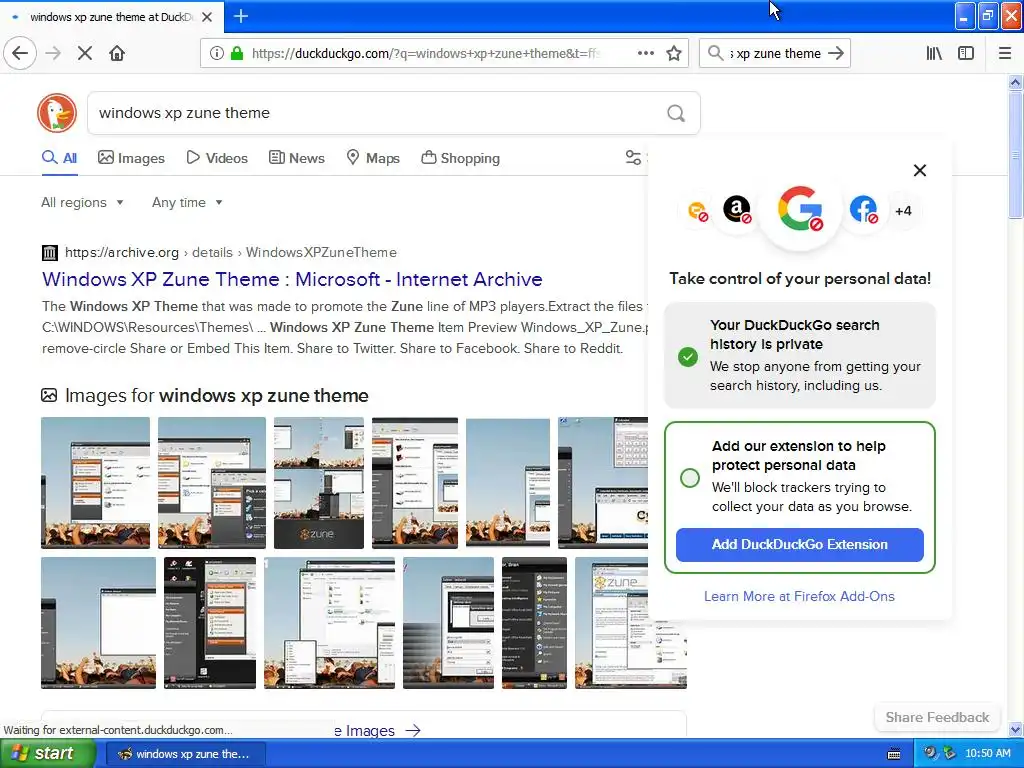The width and height of the screenshot is (1024, 768).
Task: Switch to the News tab
Action: pyautogui.click(x=296, y=158)
